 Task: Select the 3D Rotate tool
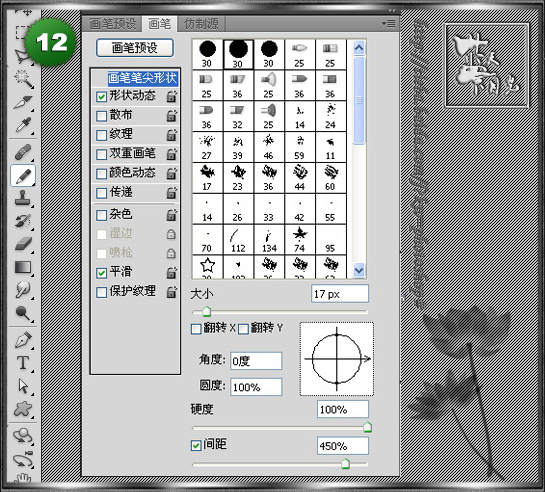[x=24, y=436]
